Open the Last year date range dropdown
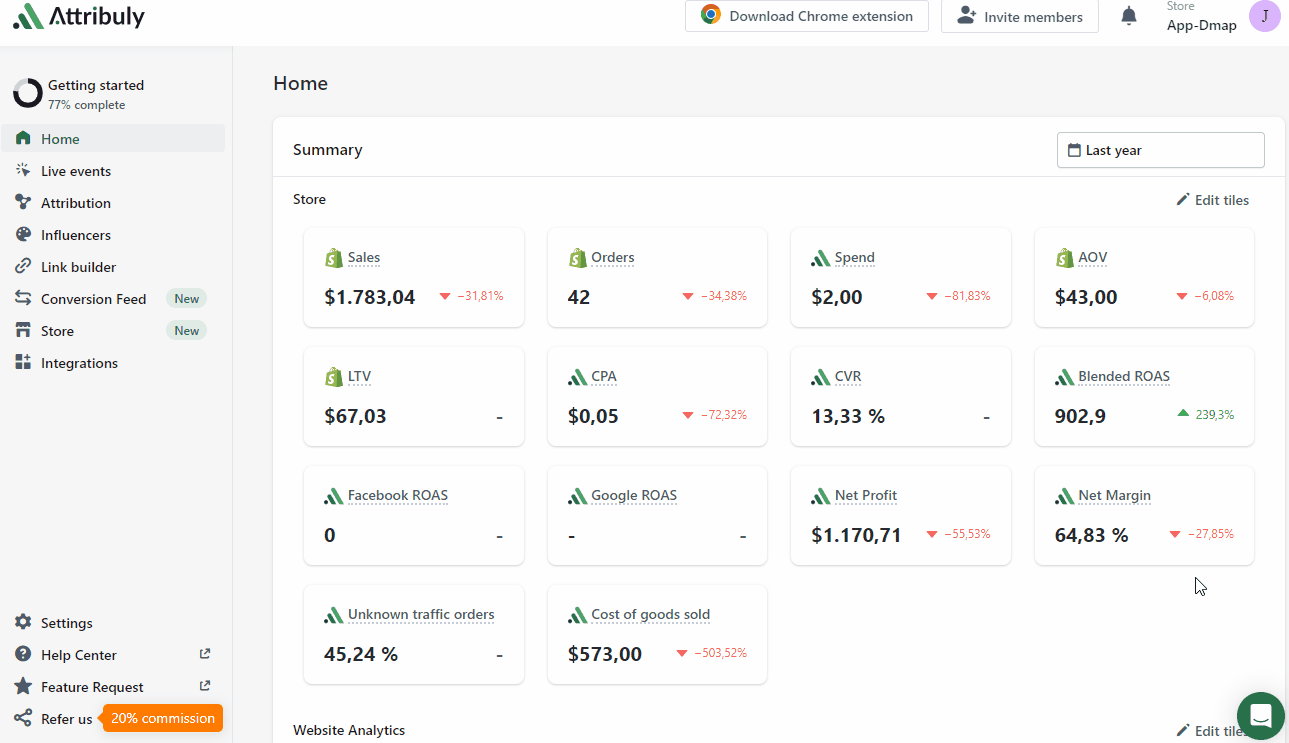 [1160, 150]
